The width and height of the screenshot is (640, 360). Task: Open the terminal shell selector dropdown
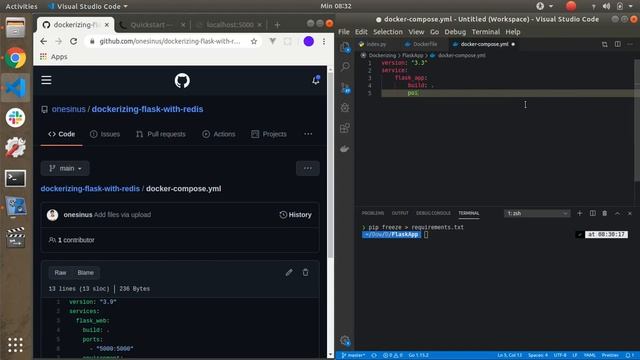[537, 213]
